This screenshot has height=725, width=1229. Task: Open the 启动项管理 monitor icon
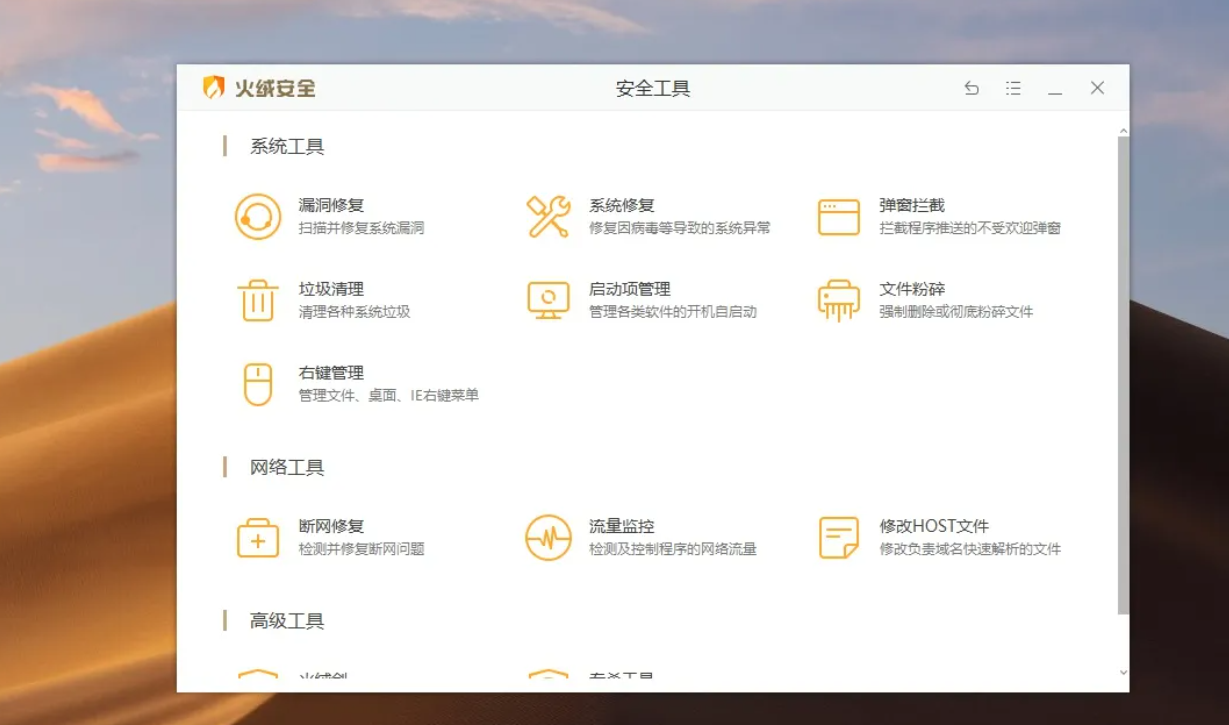tap(548, 300)
